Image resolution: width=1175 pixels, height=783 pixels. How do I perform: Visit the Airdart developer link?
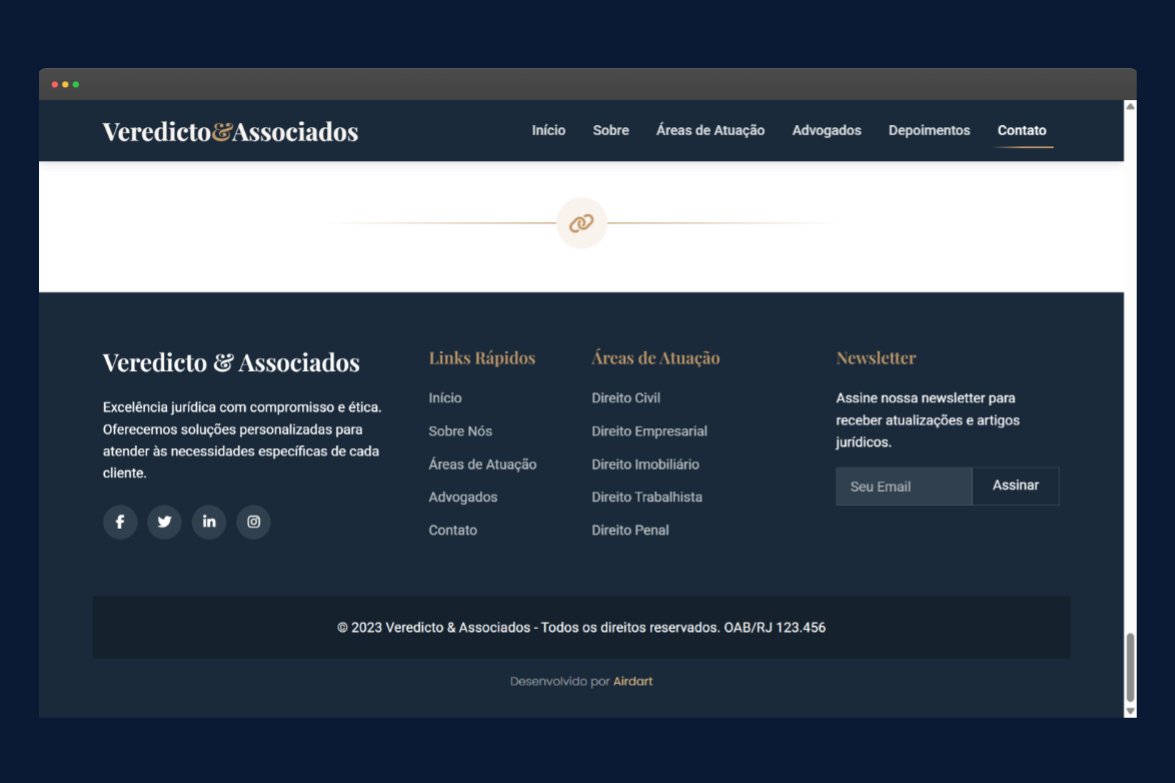tap(634, 681)
